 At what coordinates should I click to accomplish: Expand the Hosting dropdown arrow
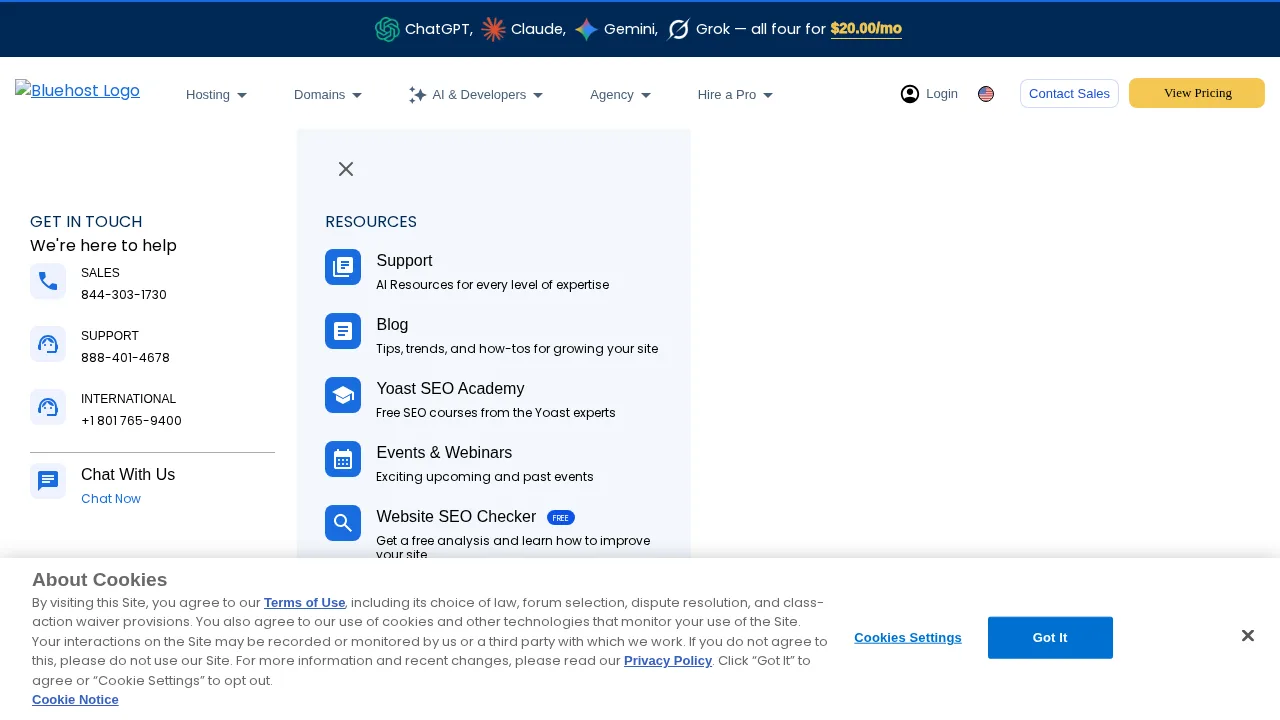242,95
